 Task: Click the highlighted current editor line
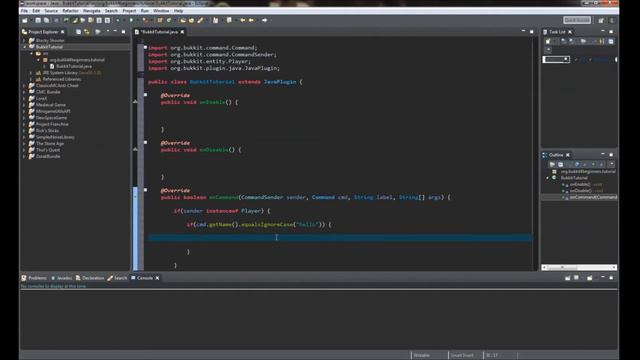[x=341, y=238]
